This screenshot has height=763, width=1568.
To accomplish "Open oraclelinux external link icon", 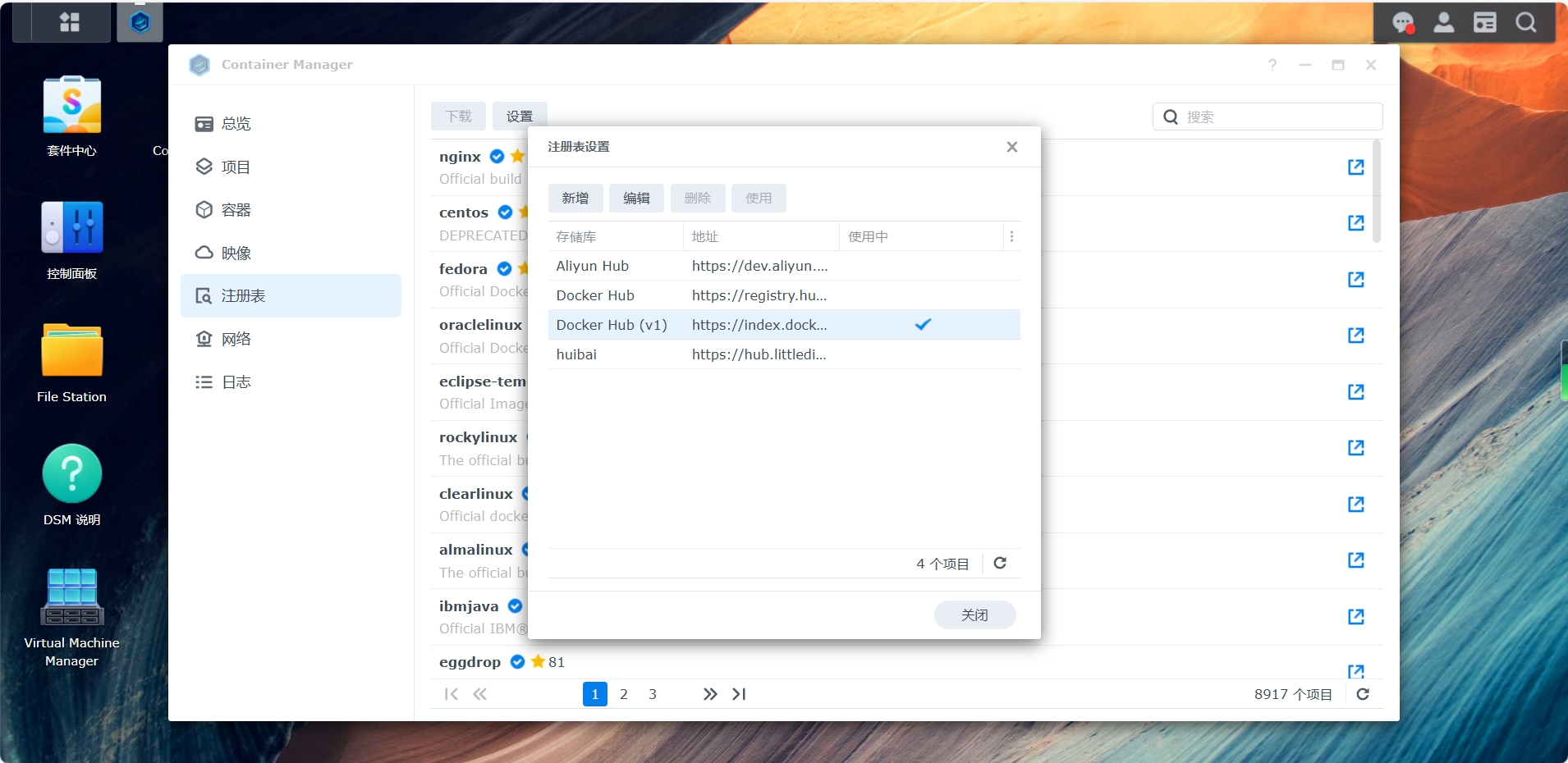I will point(1356,336).
